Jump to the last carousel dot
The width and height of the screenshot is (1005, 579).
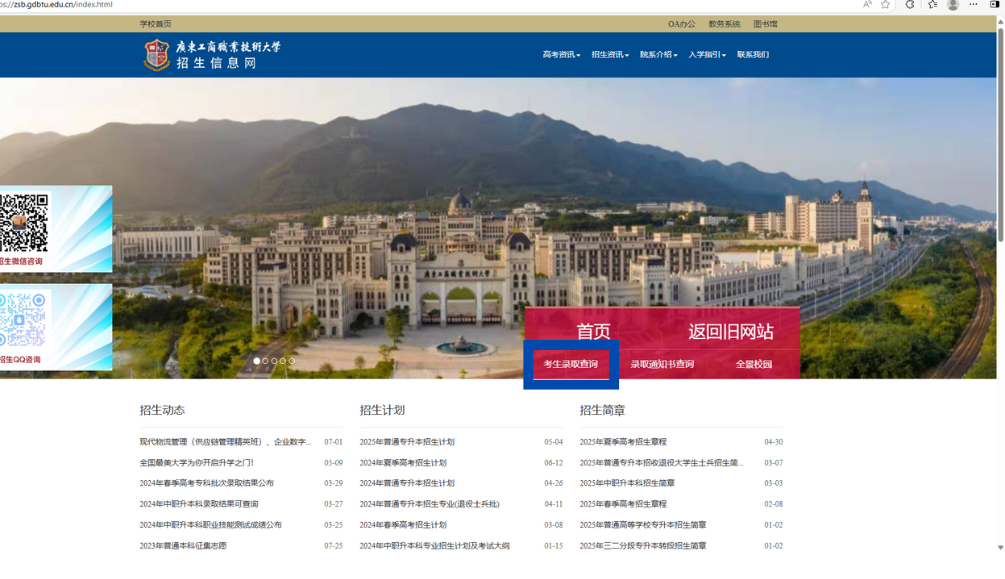point(292,361)
